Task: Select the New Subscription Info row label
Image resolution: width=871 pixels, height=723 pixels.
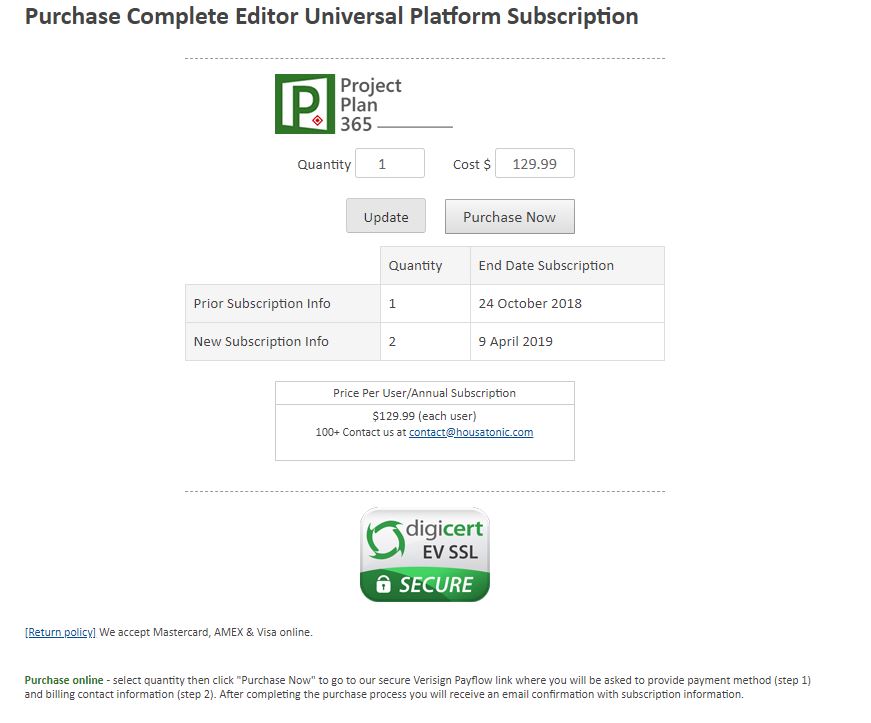Action: [261, 342]
